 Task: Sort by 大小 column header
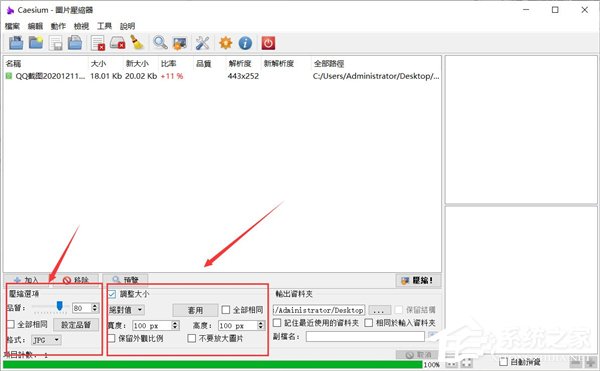click(98, 63)
